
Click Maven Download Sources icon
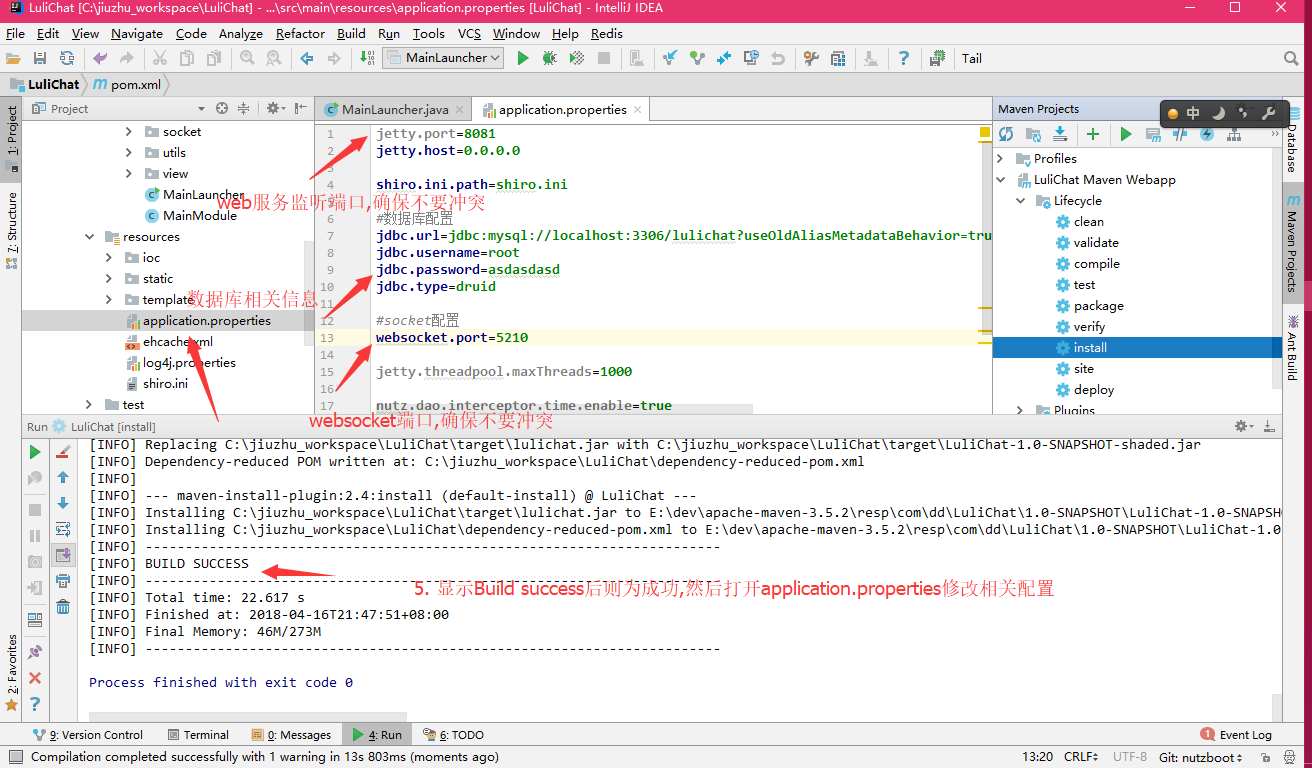tap(1060, 134)
